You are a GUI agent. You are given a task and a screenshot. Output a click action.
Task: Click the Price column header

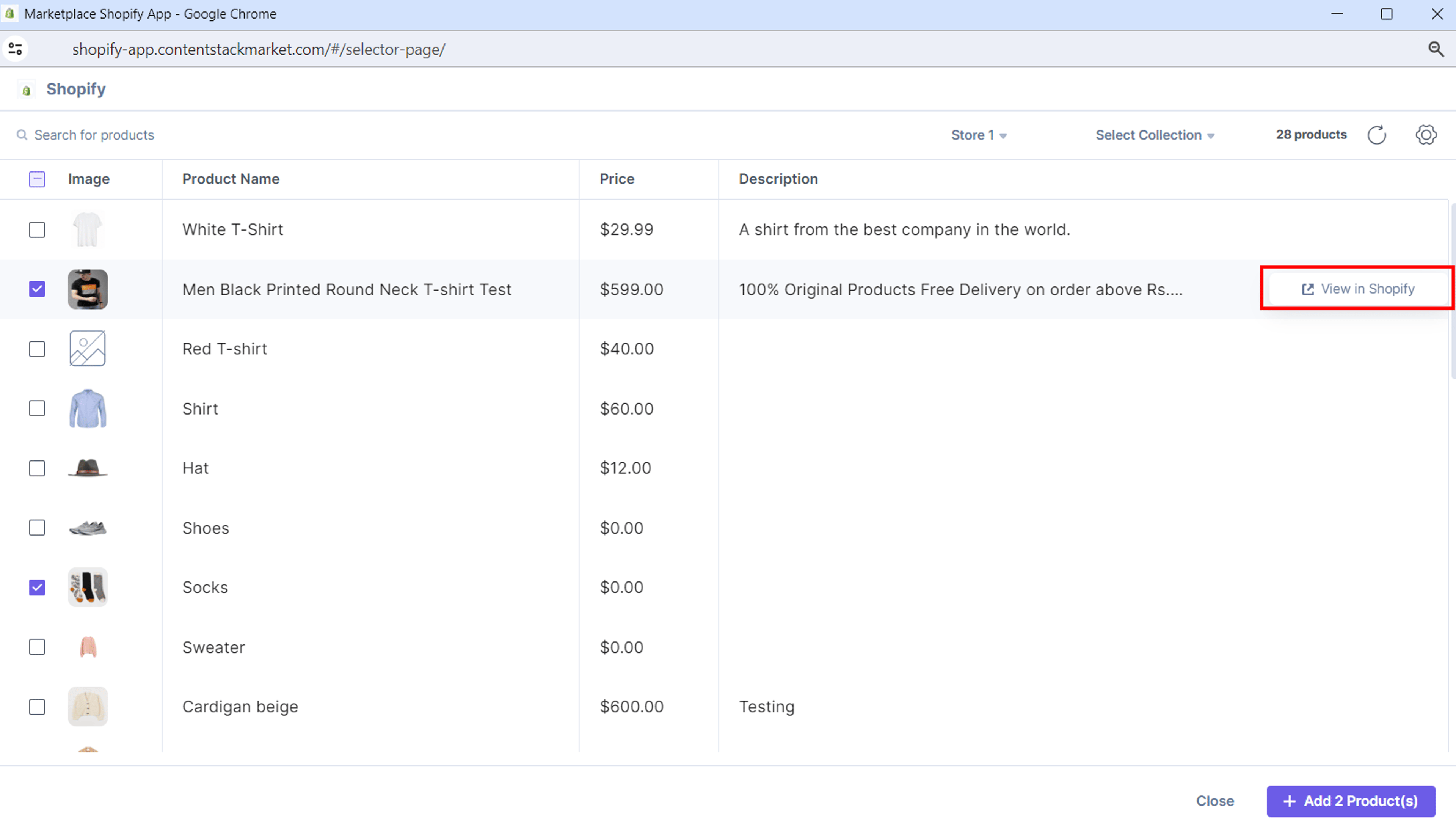tap(617, 179)
